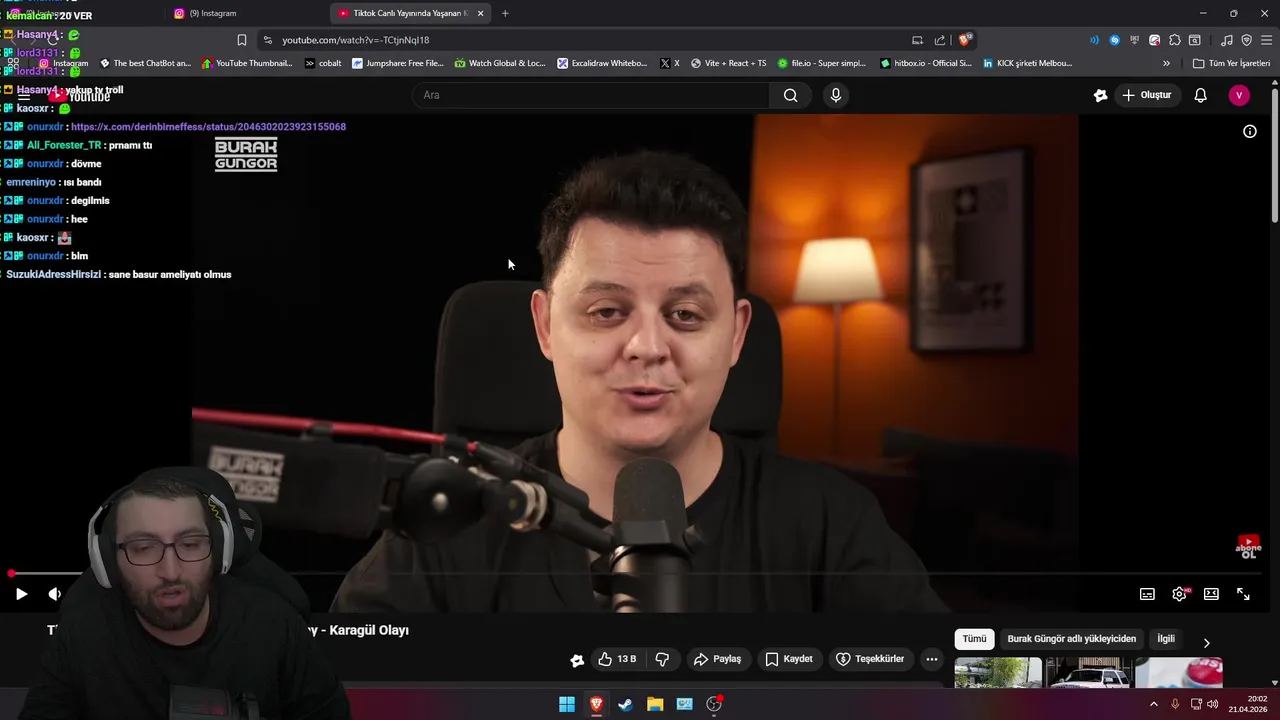The image size is (1280, 720).
Task: Open the extensions puzzle piece menu
Action: pyautogui.click(x=1175, y=40)
